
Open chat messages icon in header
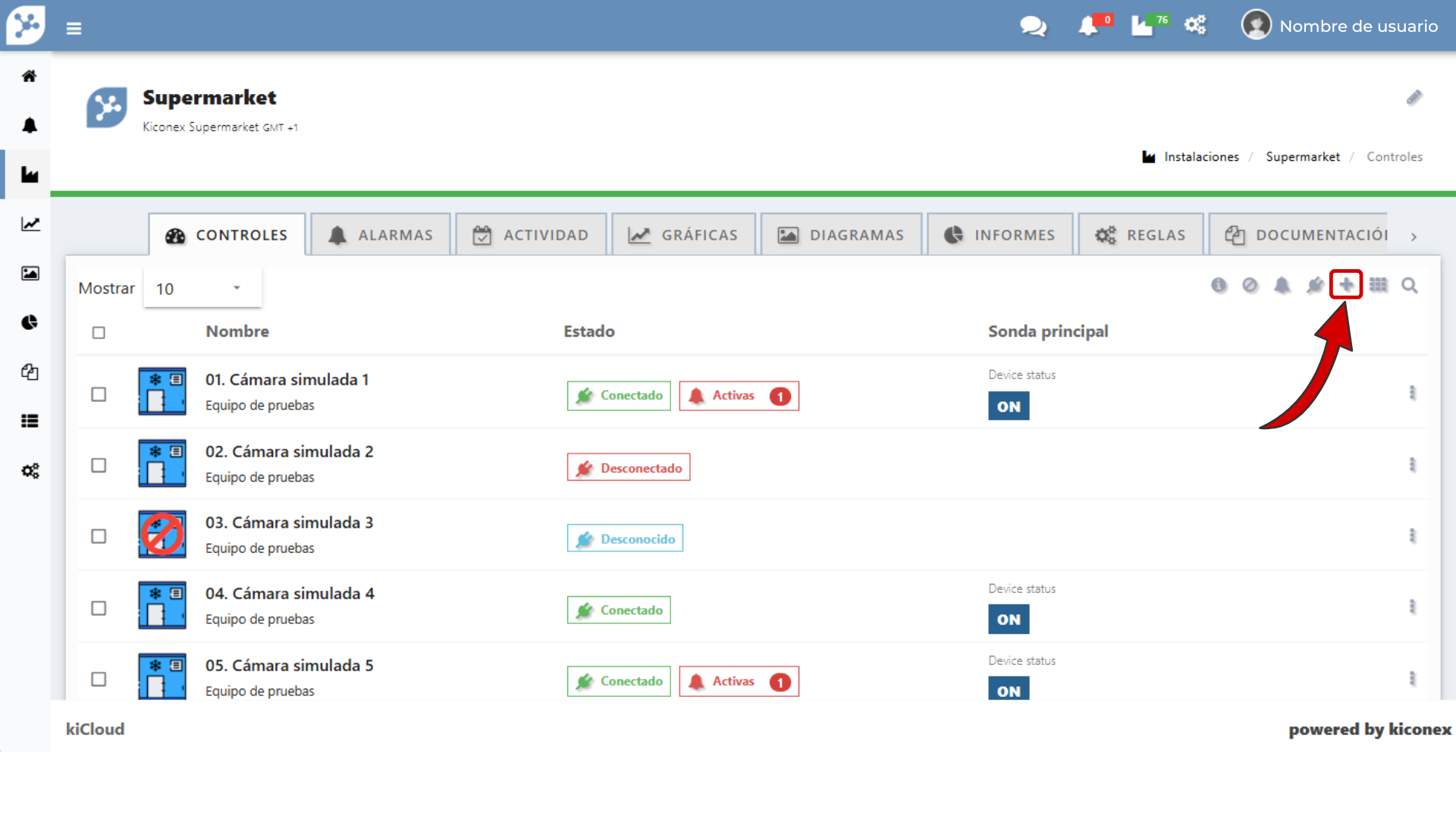1032,27
